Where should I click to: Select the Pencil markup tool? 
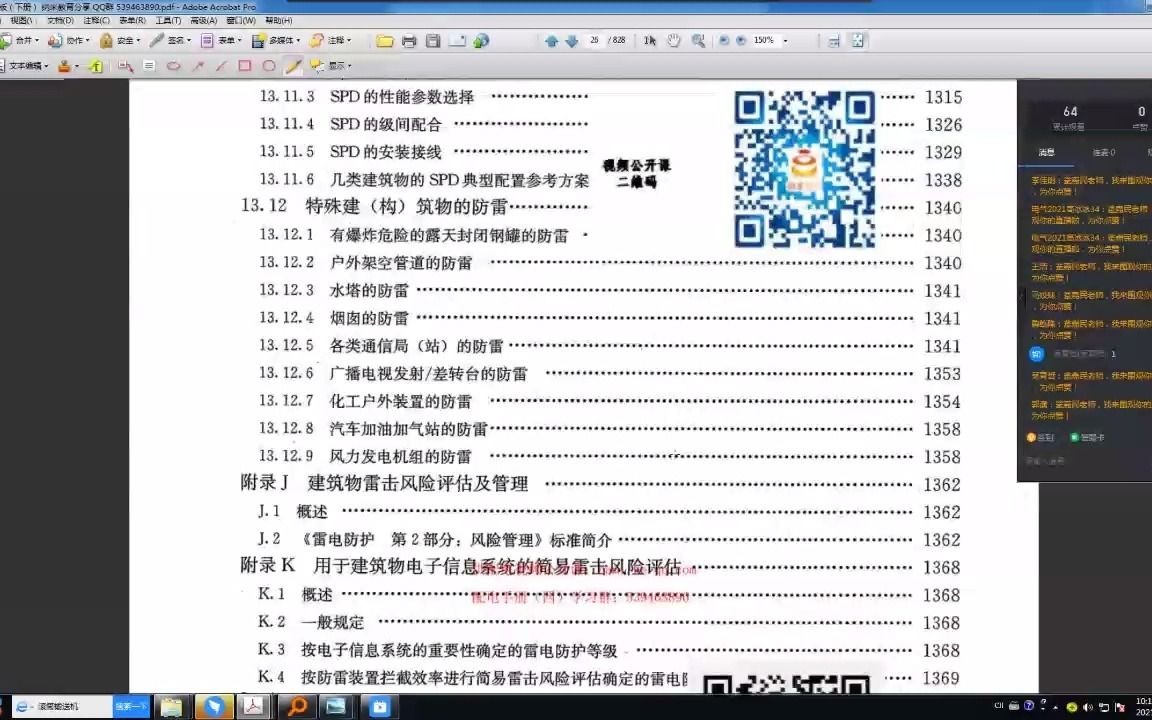coord(292,65)
